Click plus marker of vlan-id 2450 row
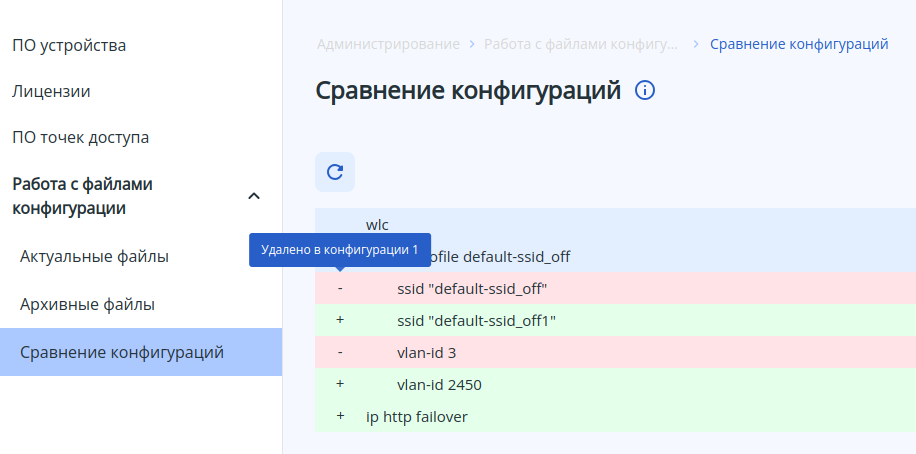This screenshot has width=916, height=454. [340, 384]
